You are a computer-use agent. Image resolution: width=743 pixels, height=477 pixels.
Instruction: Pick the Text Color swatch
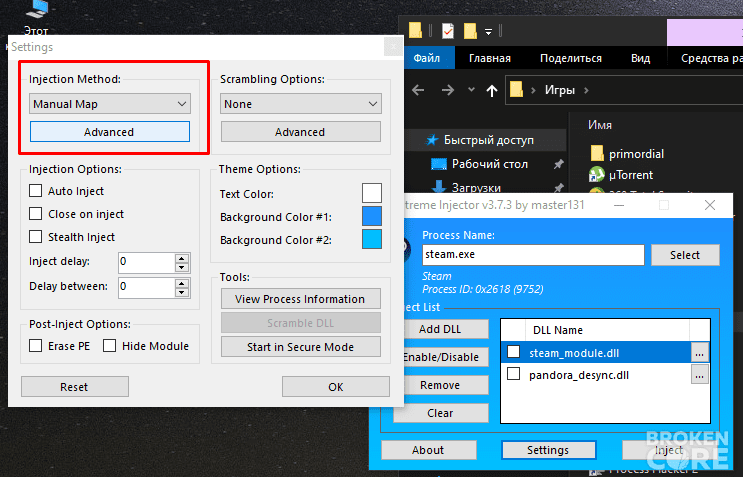[x=372, y=193]
